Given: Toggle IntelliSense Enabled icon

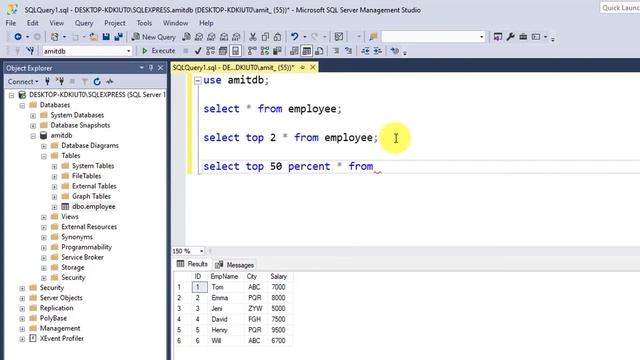Looking at the screenshot, I should tap(236, 51).
